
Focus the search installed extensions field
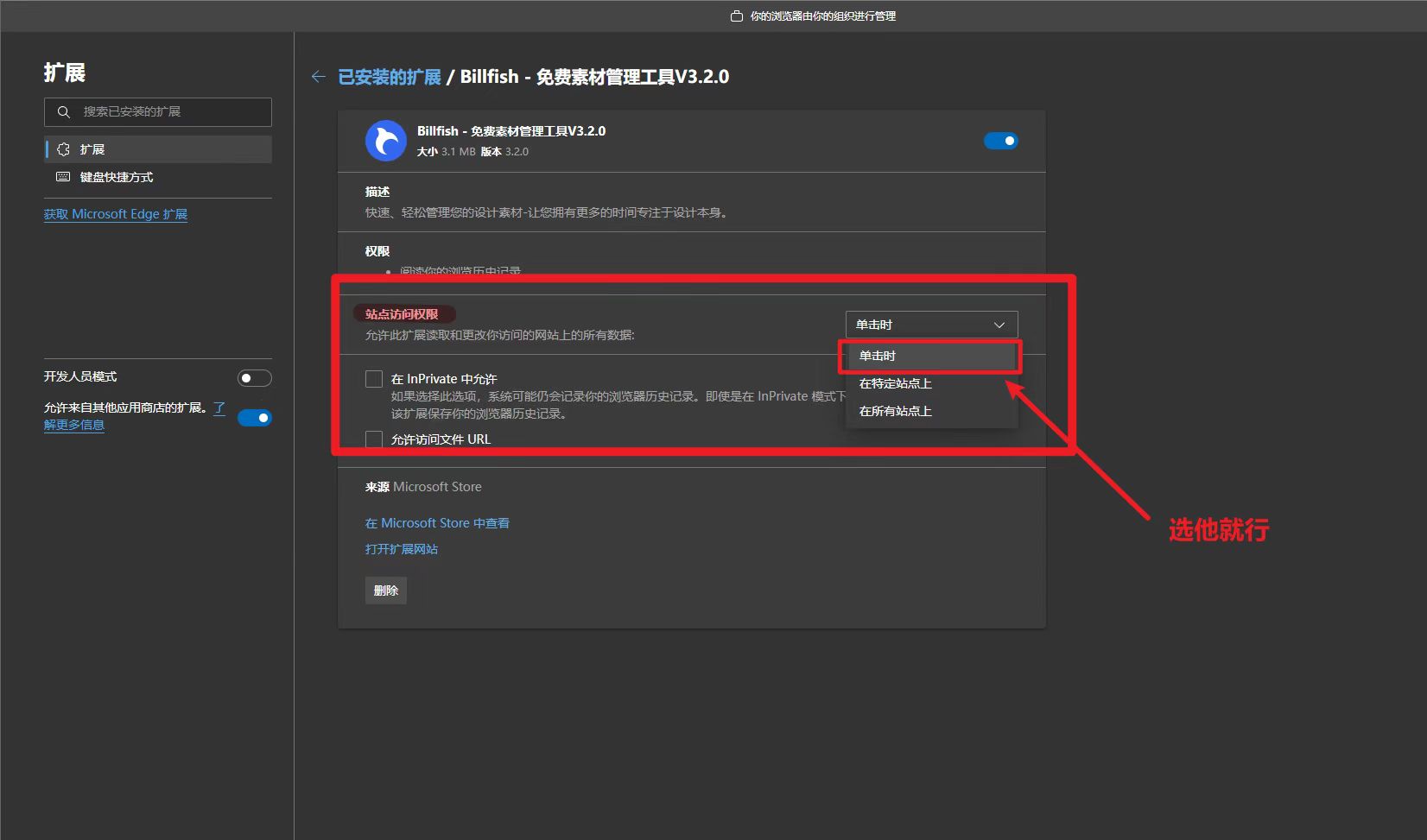158,112
